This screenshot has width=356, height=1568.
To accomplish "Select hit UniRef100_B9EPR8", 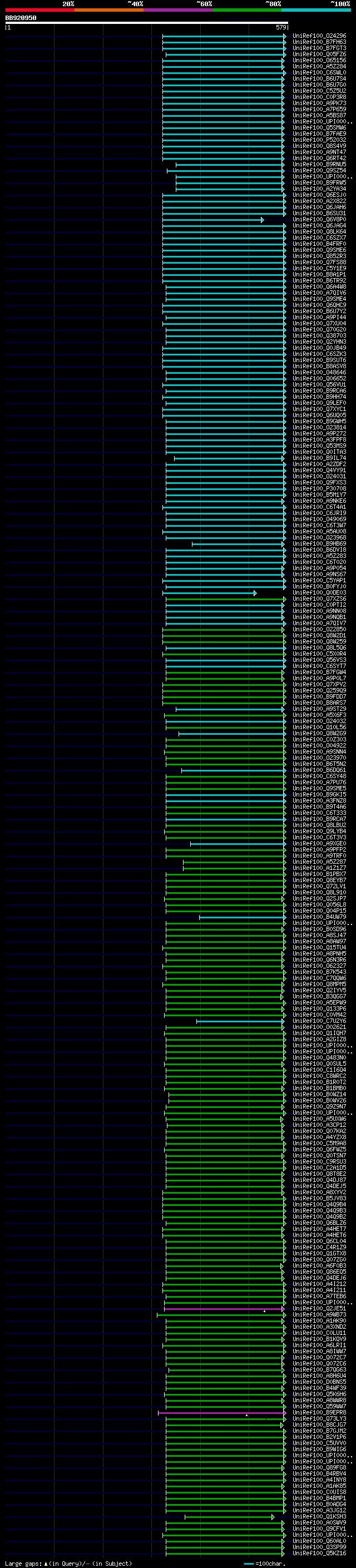I will tap(319, 1412).
